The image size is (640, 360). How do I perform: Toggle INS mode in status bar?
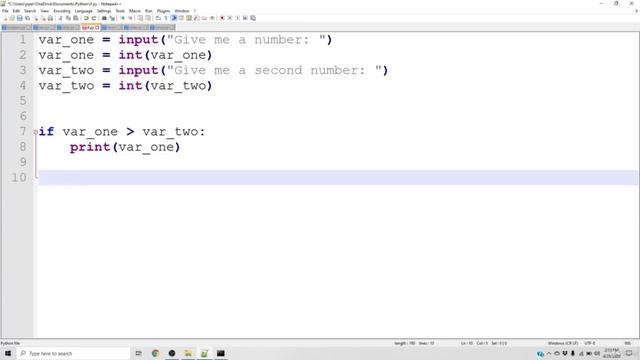[x=628, y=343]
